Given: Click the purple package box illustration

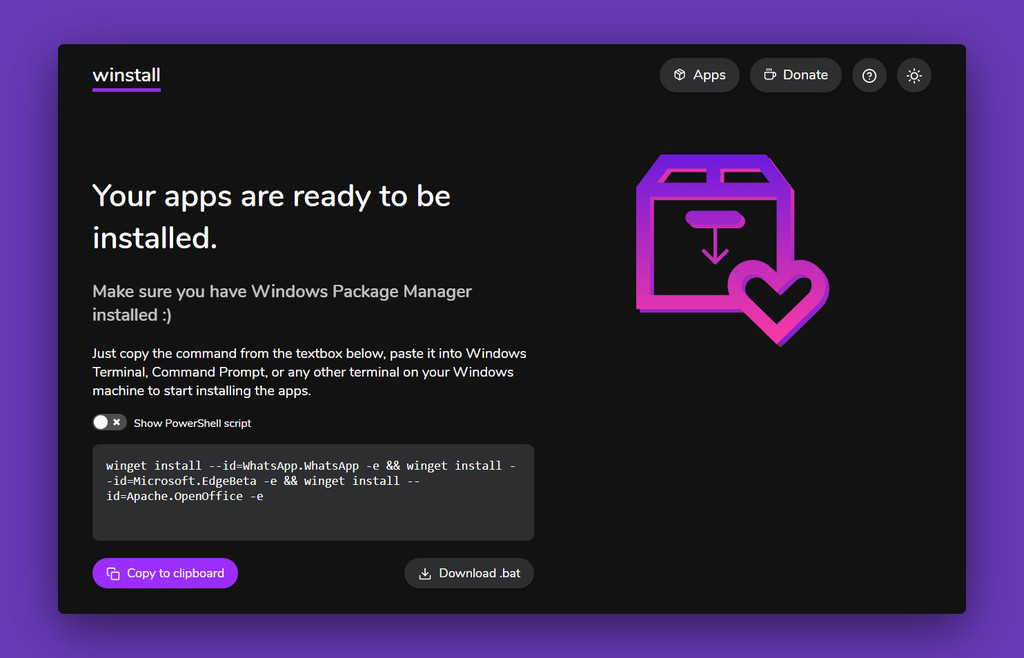Looking at the screenshot, I should tap(733, 249).
